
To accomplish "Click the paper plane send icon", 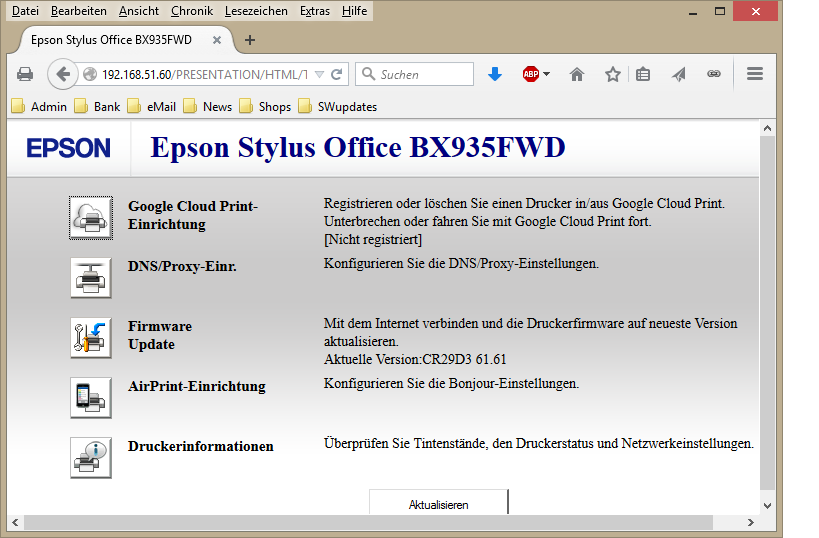I will (678, 74).
